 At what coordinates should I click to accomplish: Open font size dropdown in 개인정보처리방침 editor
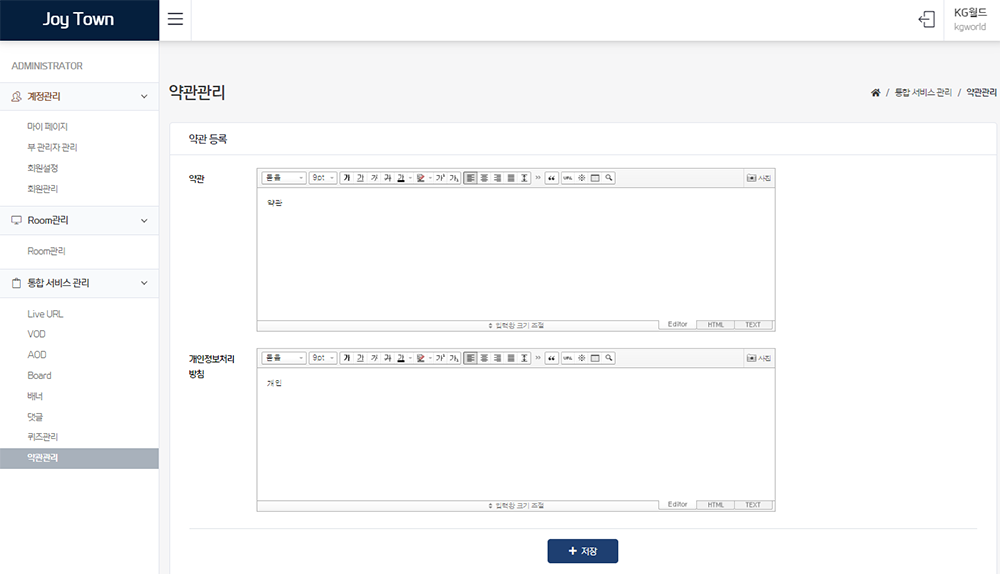(x=322, y=358)
